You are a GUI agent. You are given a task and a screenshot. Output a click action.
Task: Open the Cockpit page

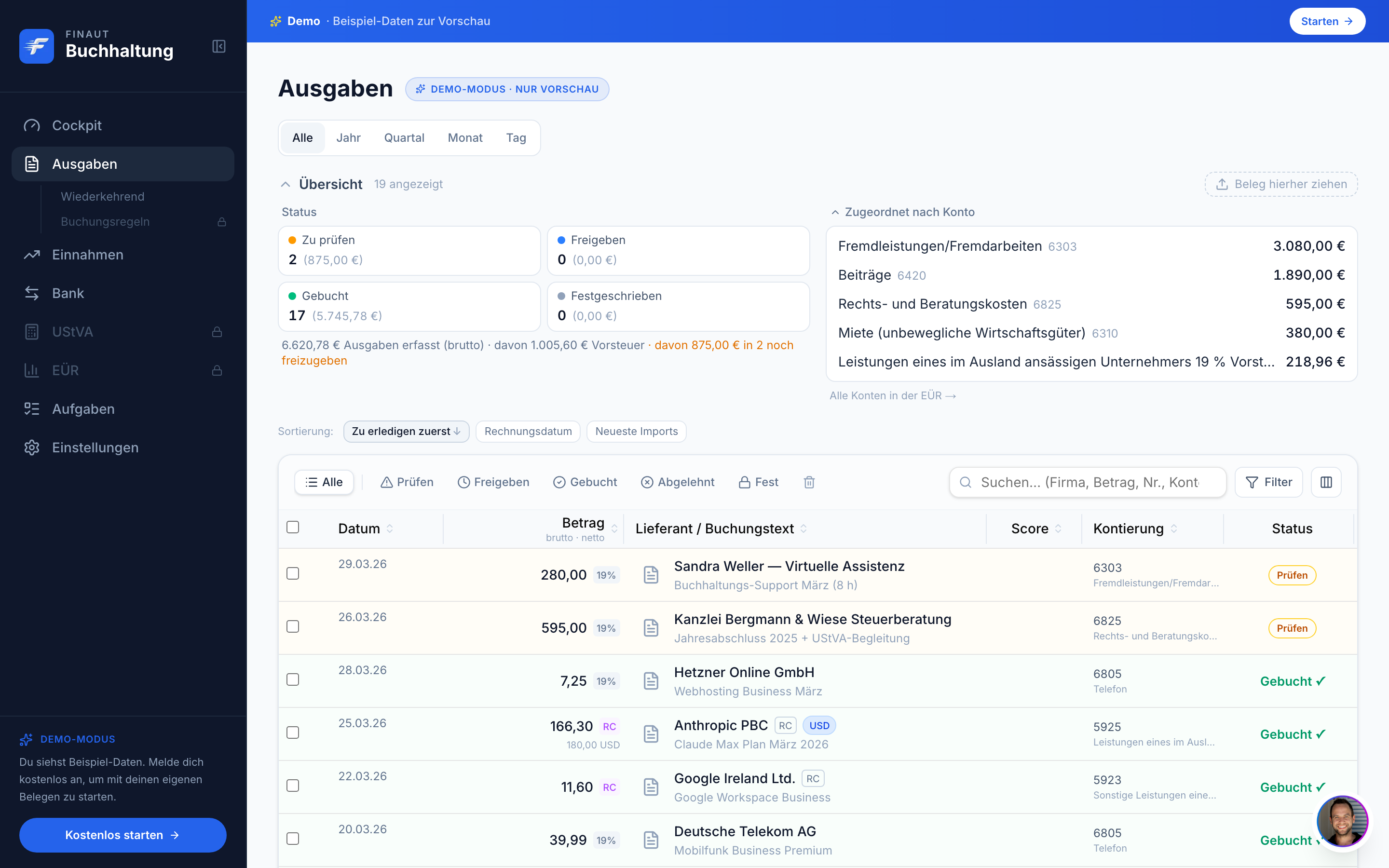pos(123,125)
